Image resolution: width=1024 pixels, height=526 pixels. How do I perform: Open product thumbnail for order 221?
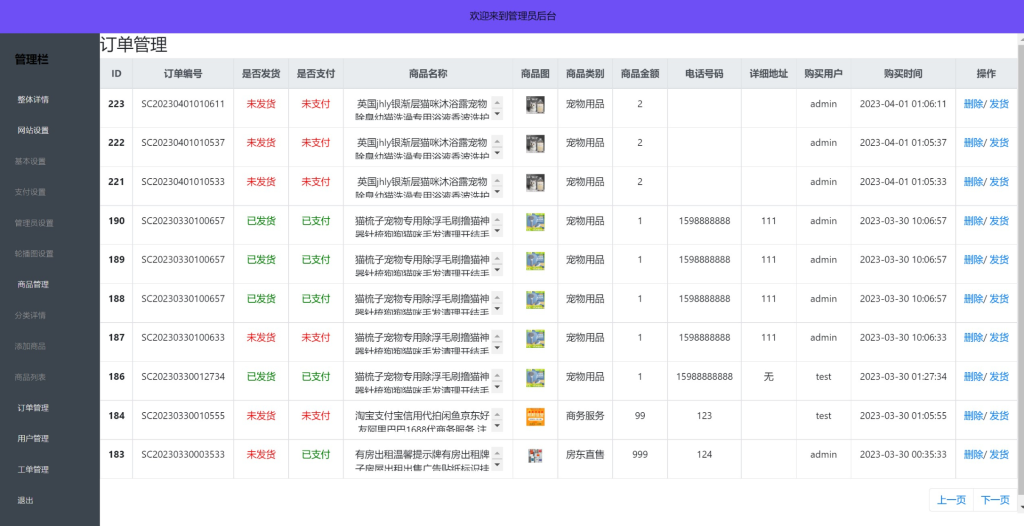click(535, 183)
